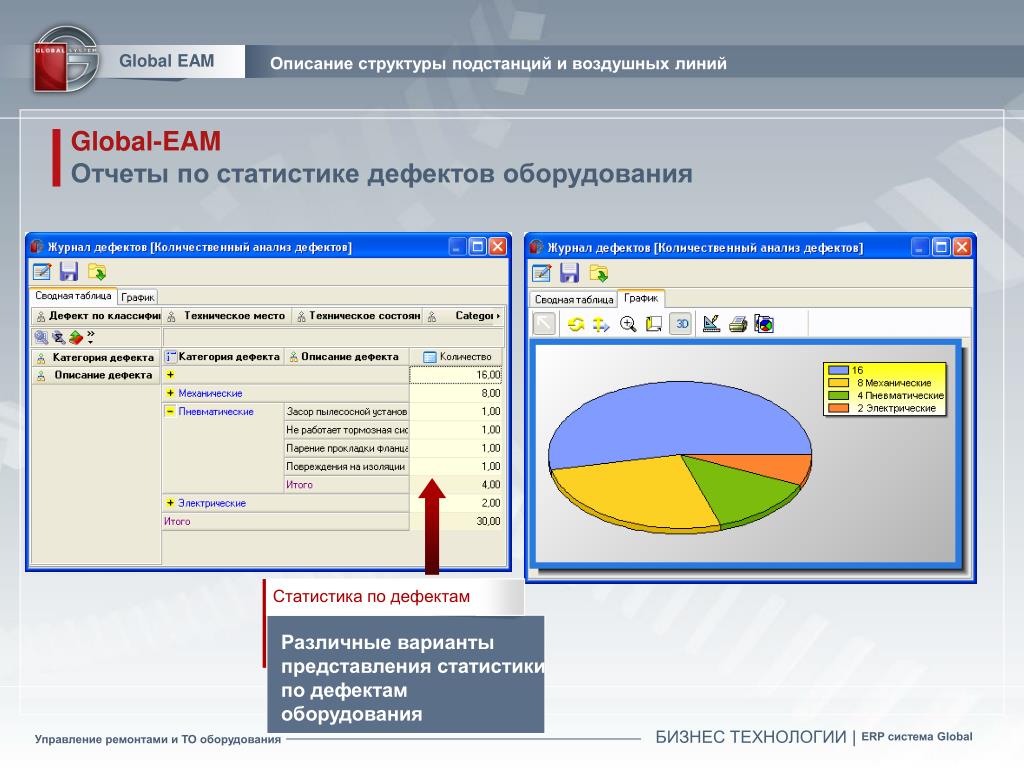Click 'Техническое состоян' field header
1024x768 pixels.
(358, 316)
